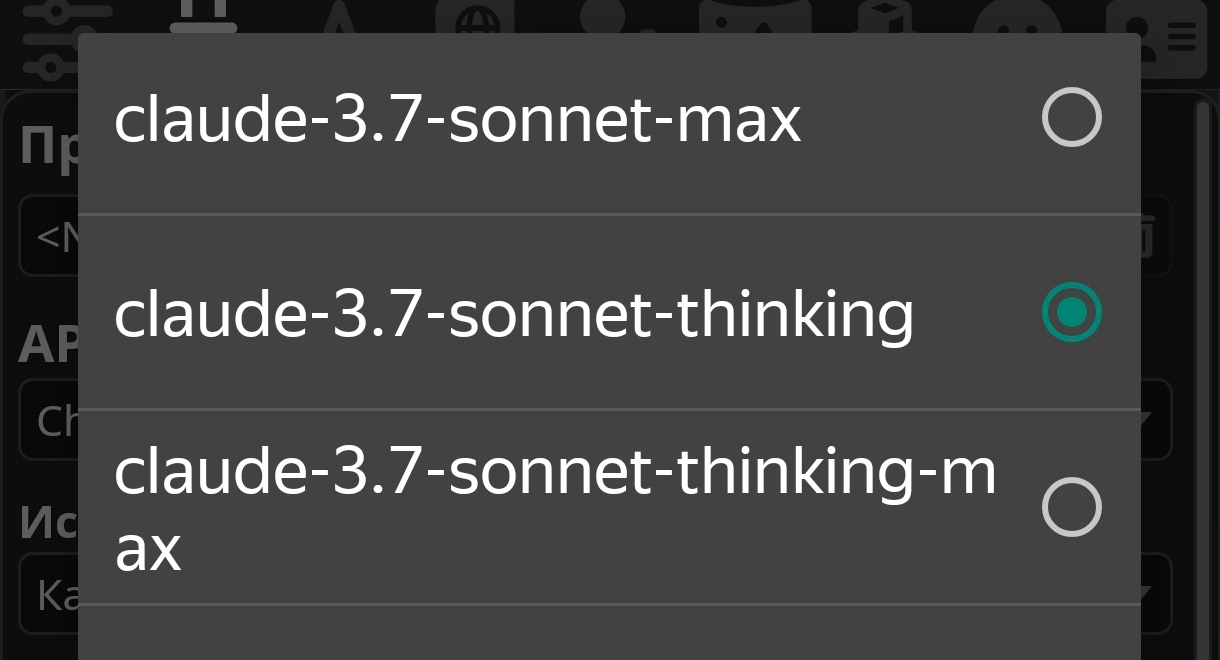Click the vertical scrollbar on the right edge

pyautogui.click(x=1203, y=380)
